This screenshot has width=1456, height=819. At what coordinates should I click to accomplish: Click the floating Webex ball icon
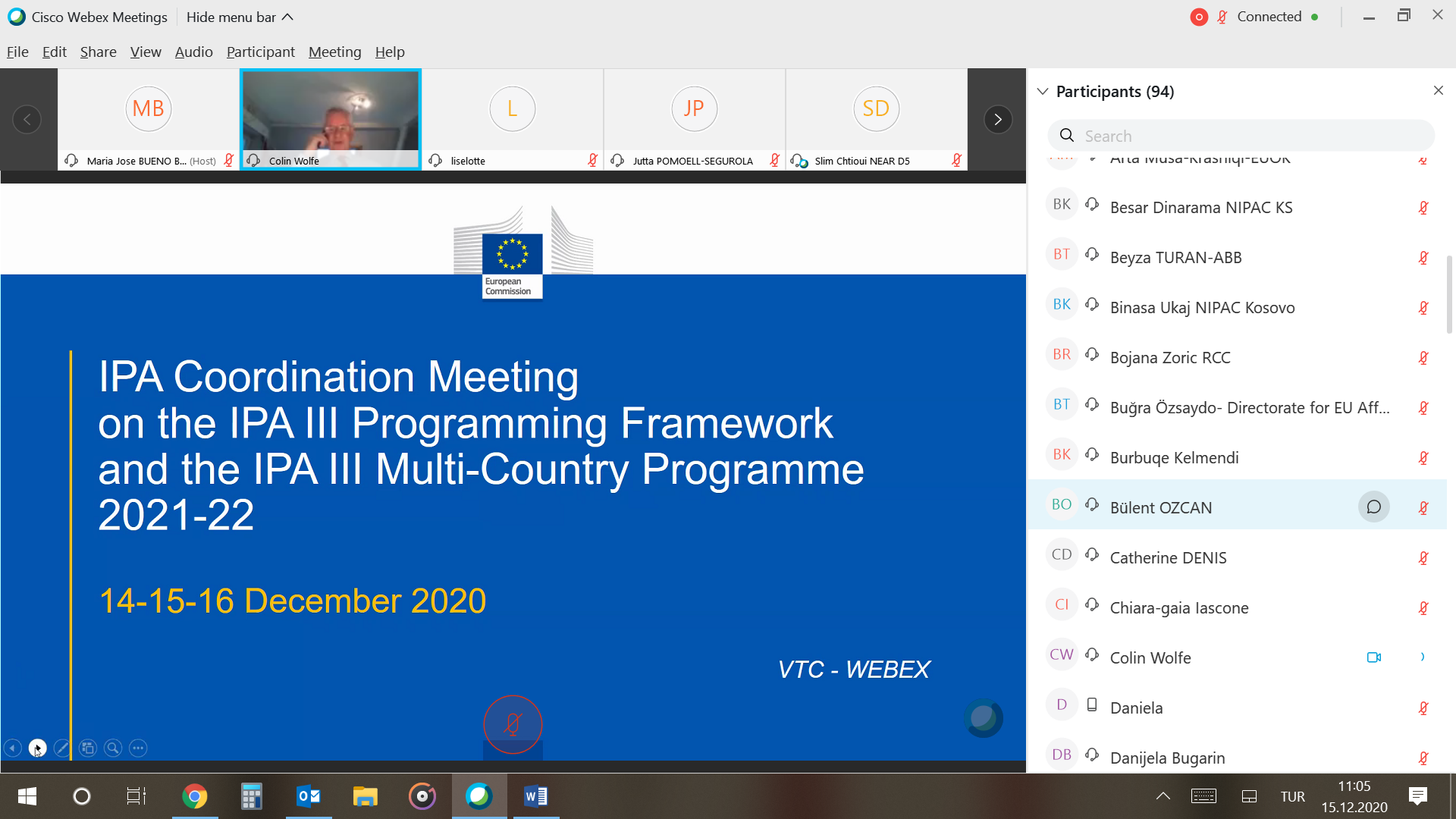(984, 718)
